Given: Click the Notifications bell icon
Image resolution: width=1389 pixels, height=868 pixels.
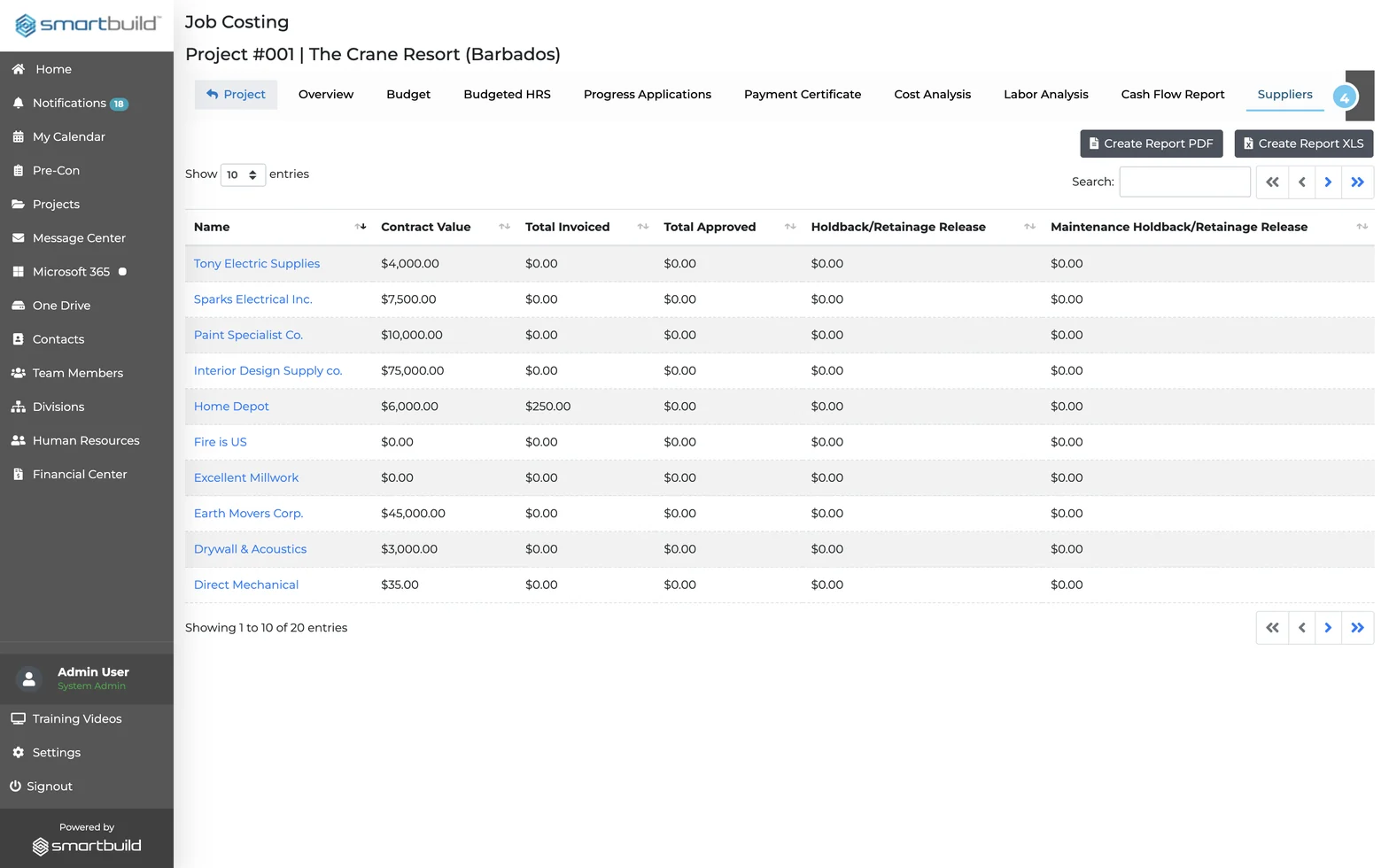Looking at the screenshot, I should [x=18, y=103].
